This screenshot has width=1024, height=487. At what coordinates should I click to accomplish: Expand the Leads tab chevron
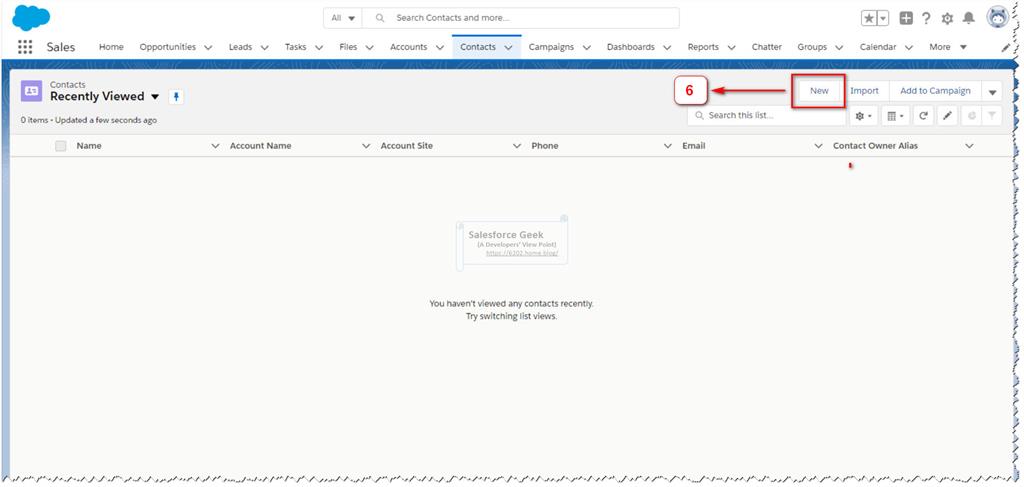[264, 48]
